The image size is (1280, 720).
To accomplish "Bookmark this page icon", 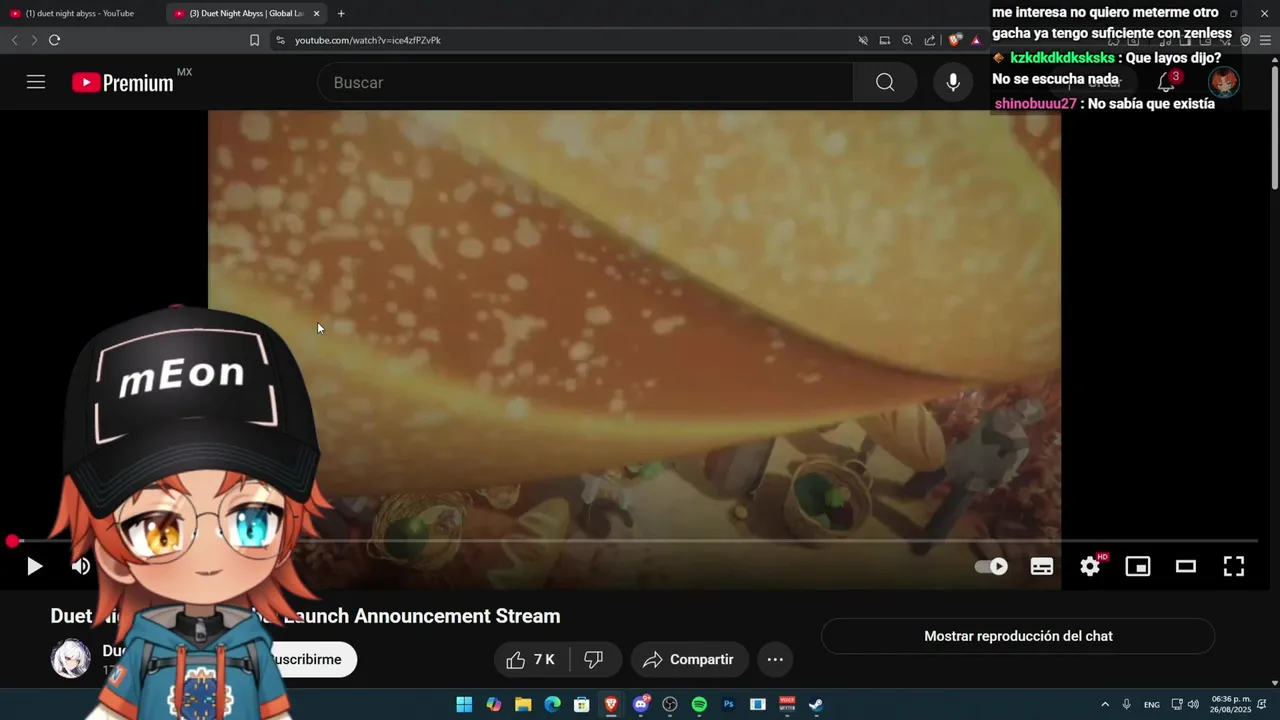I will (x=254, y=40).
